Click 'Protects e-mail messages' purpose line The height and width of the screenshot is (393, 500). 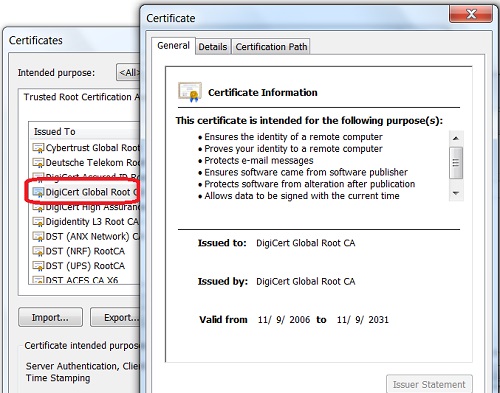coord(259,161)
